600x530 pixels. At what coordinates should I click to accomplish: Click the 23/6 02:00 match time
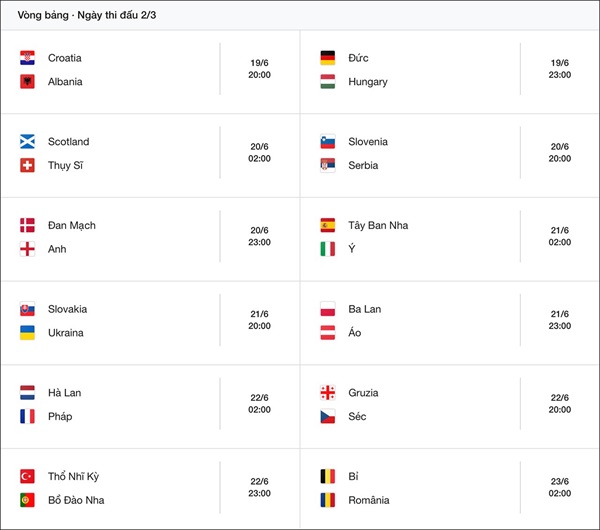pyautogui.click(x=559, y=487)
